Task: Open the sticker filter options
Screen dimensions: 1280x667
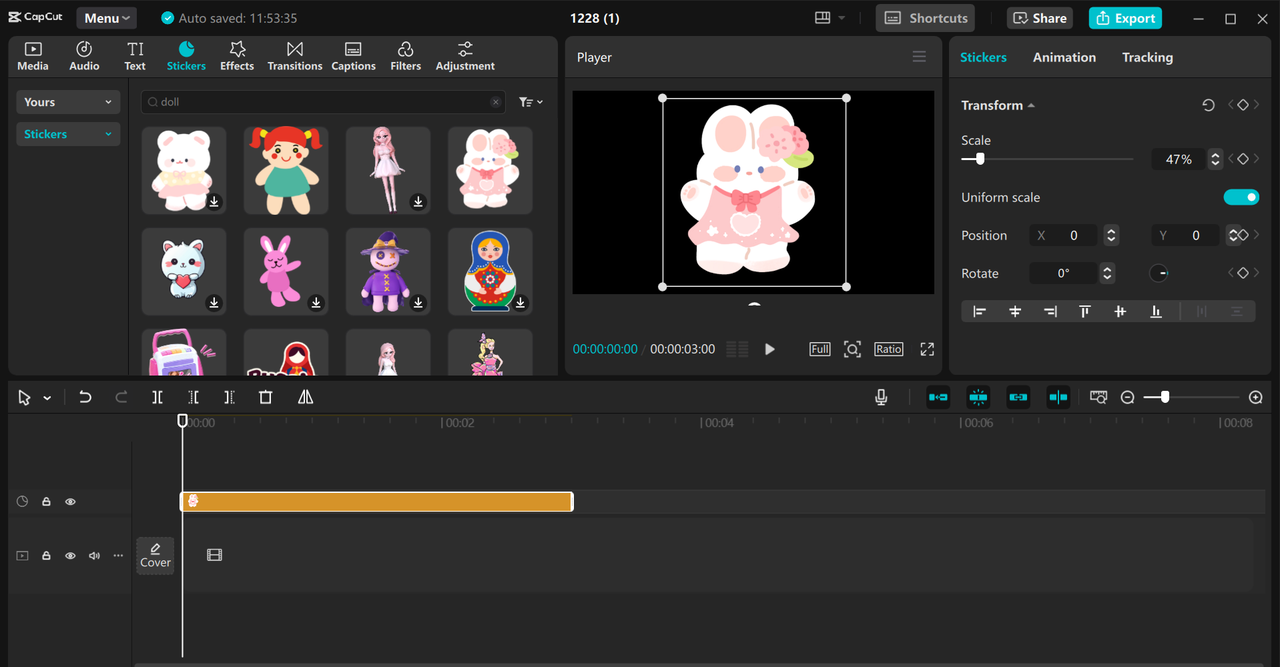Action: point(531,102)
